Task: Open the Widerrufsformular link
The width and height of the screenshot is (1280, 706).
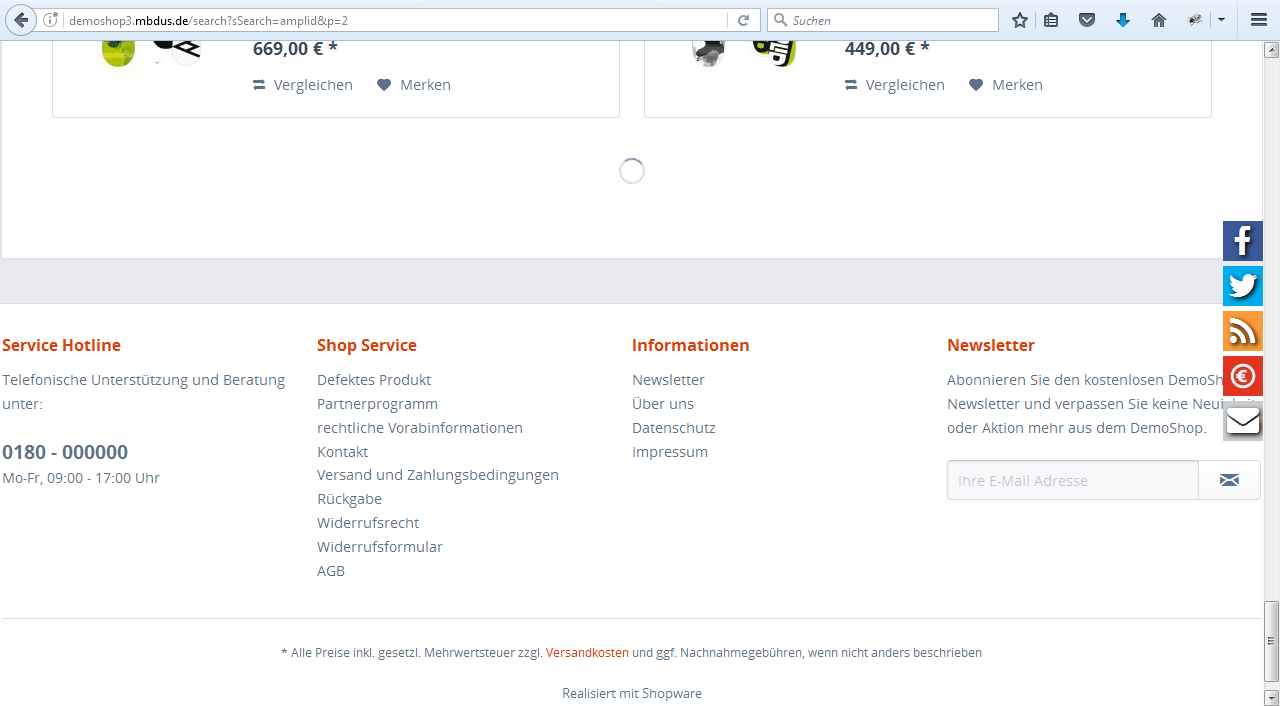Action: pos(379,547)
